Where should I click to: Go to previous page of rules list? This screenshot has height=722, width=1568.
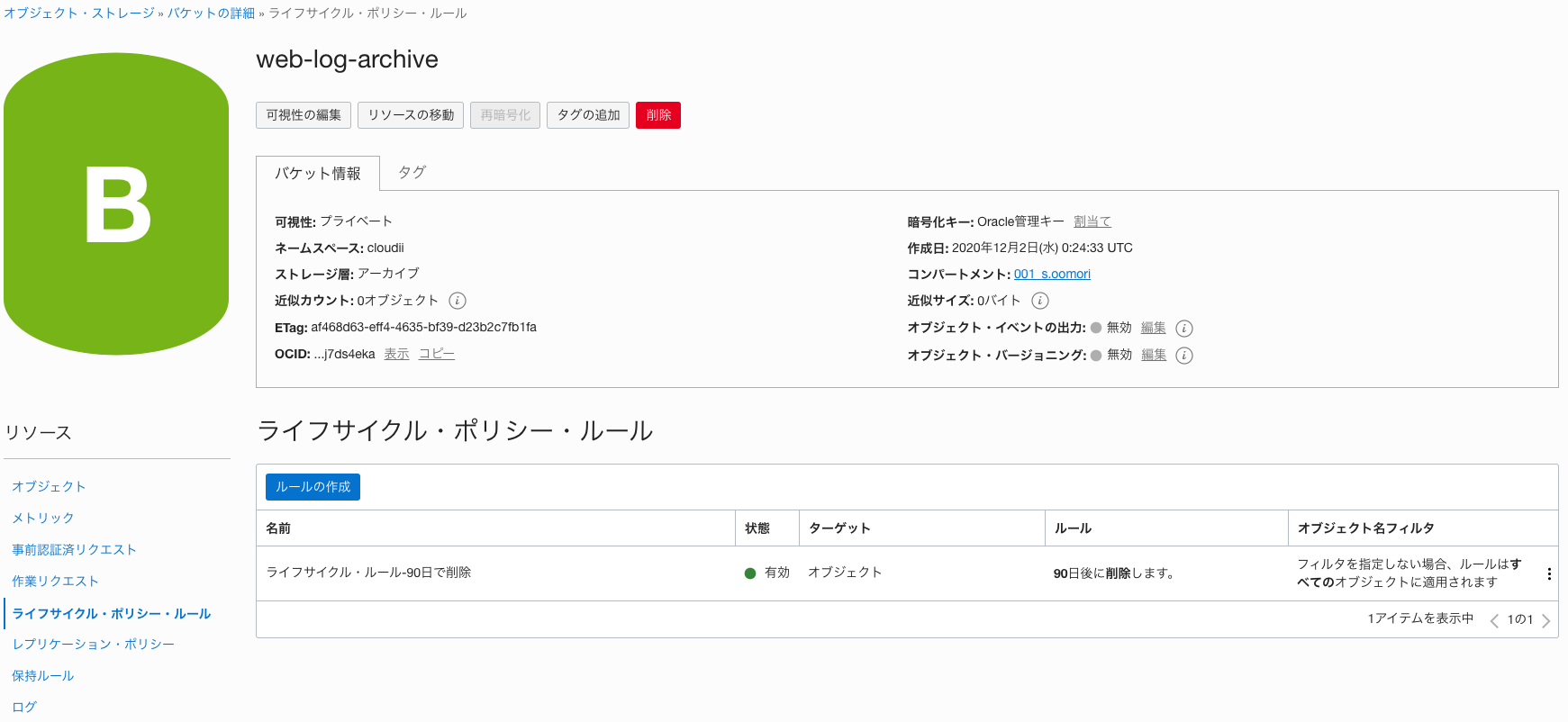(x=1494, y=620)
